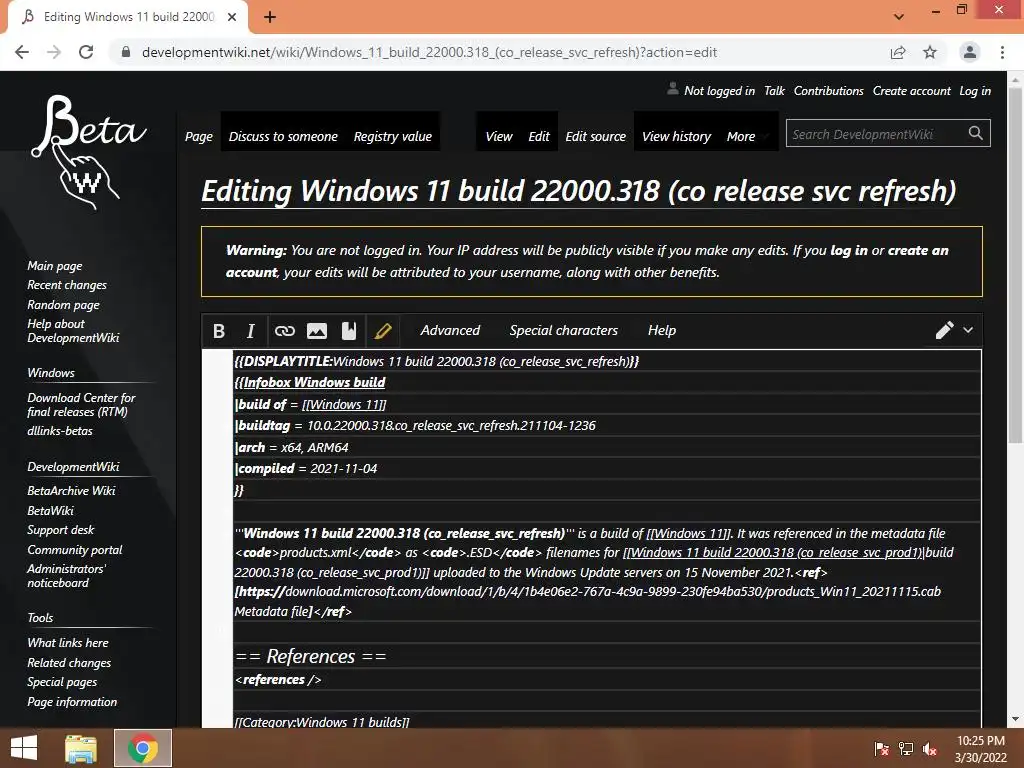This screenshot has width=1024, height=768.
Task: Reload the page with refresh icon
Action: [x=86, y=52]
